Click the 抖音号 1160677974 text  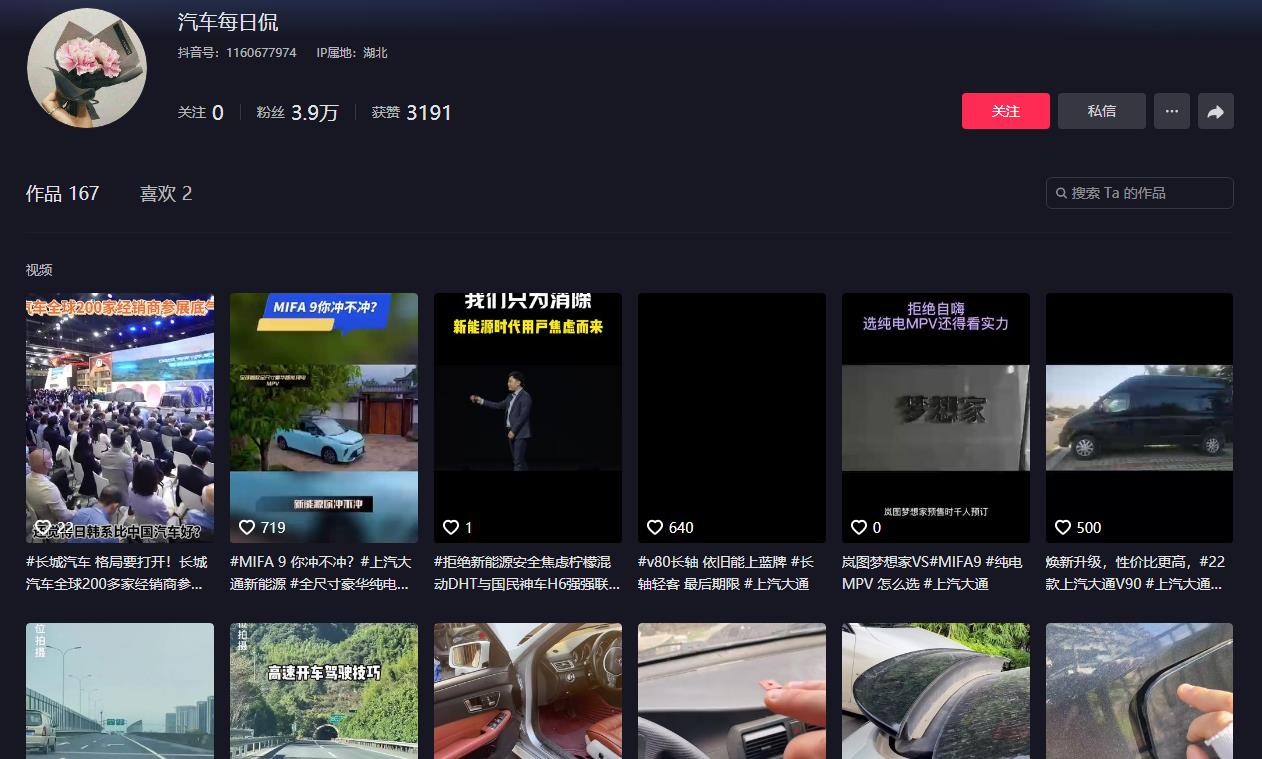click(x=237, y=52)
